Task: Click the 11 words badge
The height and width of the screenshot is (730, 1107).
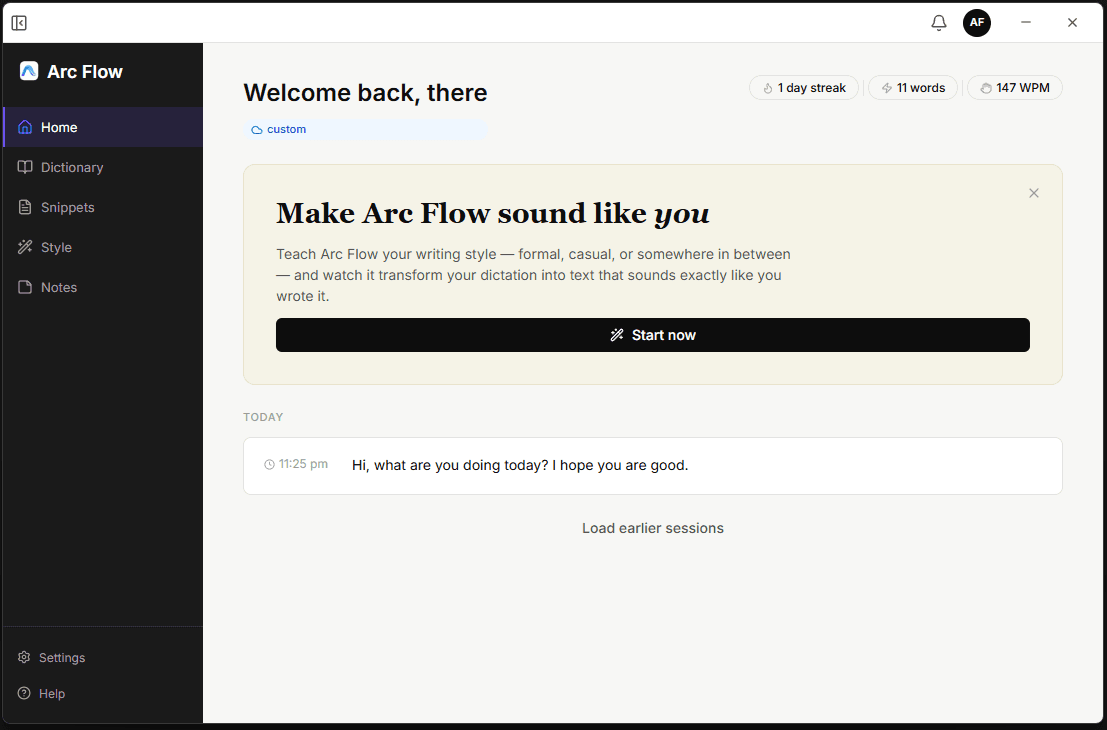Action: tap(913, 88)
